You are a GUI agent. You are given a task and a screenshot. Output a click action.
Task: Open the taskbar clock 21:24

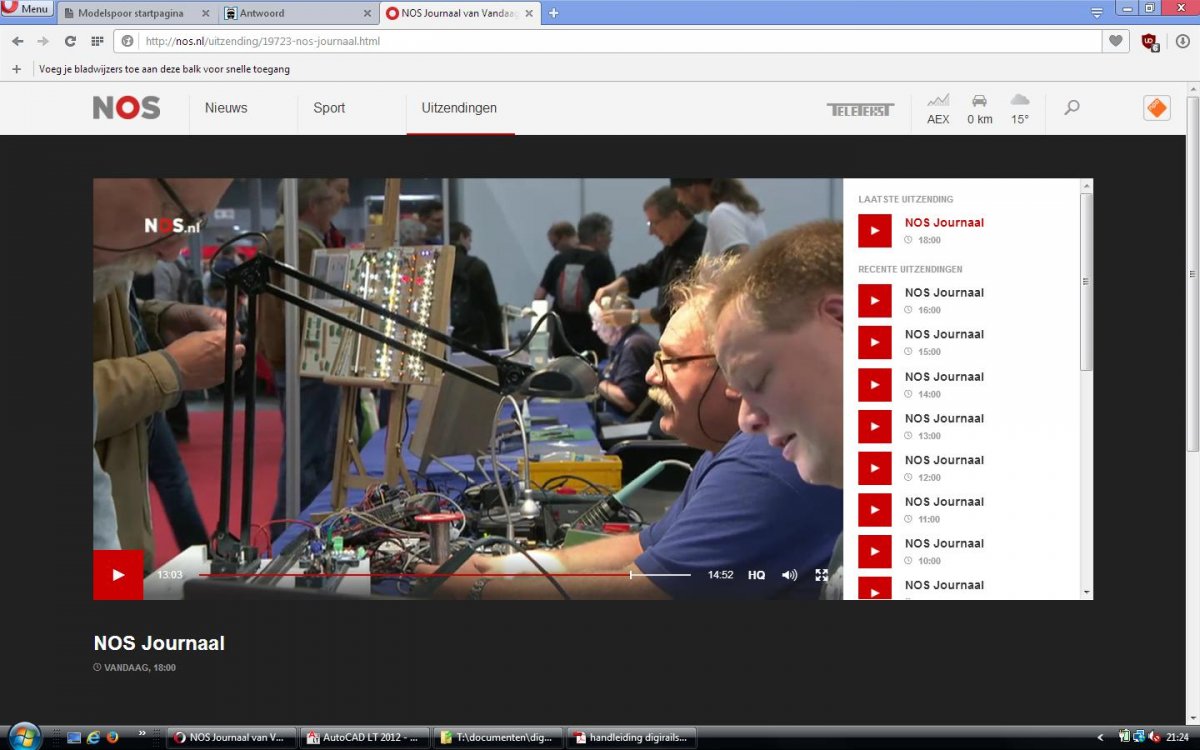point(1178,738)
